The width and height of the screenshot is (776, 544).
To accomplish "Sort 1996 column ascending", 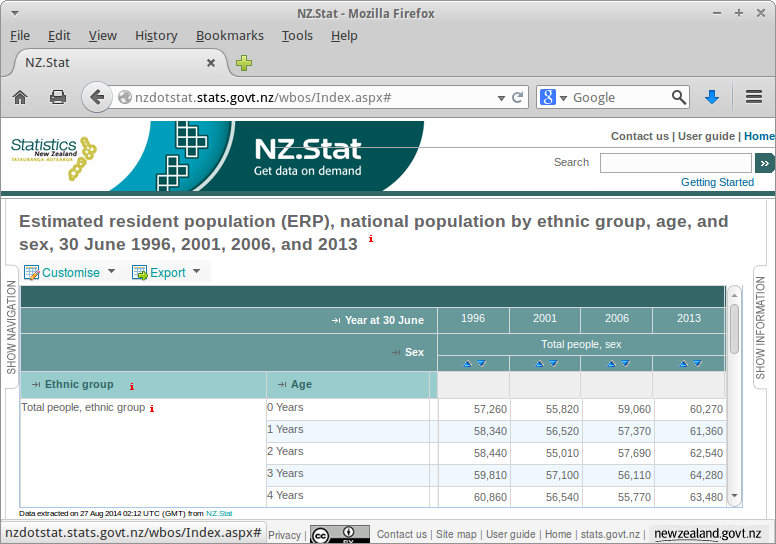I will [x=467, y=363].
